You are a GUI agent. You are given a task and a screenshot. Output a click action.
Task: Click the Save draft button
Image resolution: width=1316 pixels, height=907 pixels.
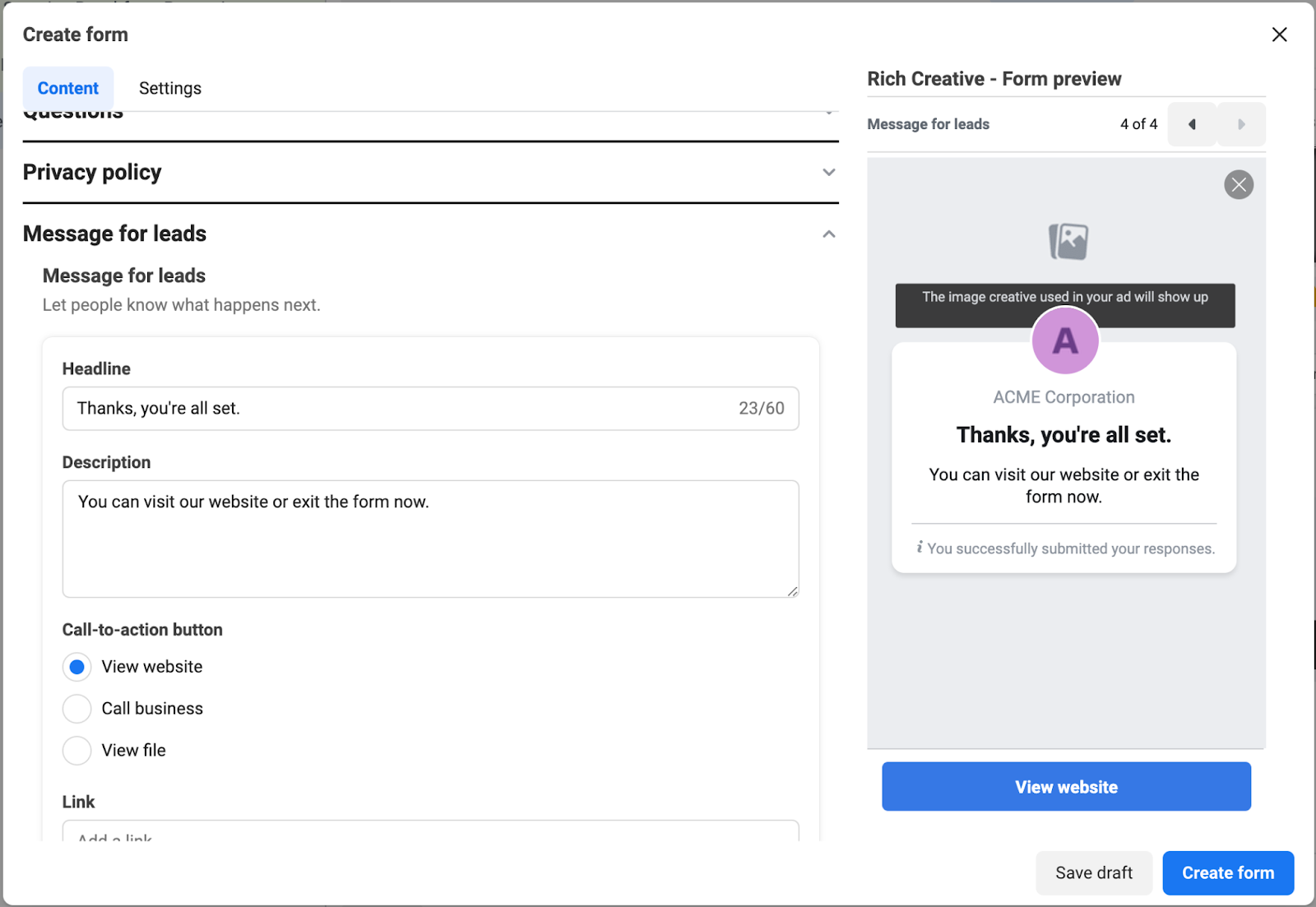pyautogui.click(x=1093, y=872)
